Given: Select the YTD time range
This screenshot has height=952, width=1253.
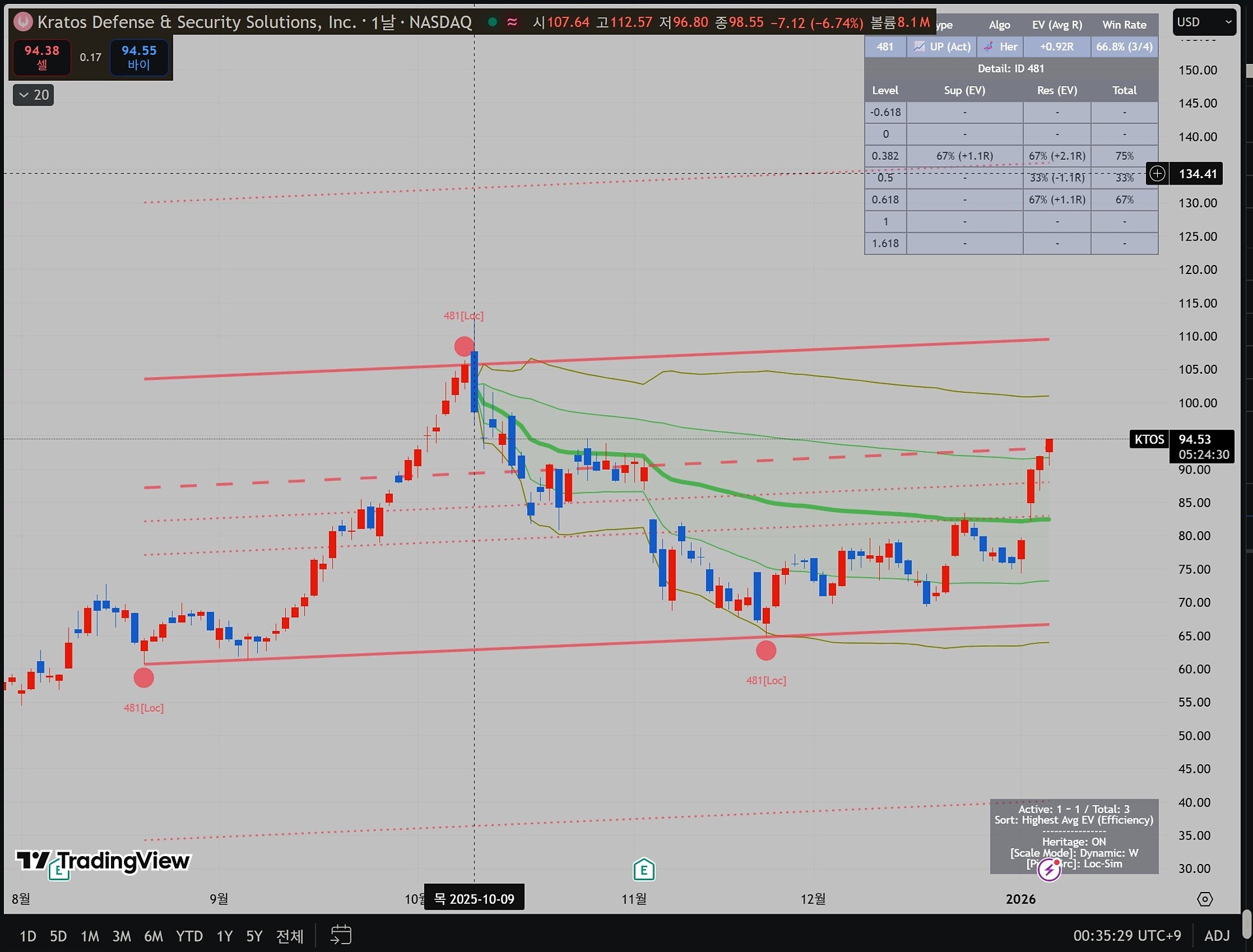Looking at the screenshot, I should 189,936.
